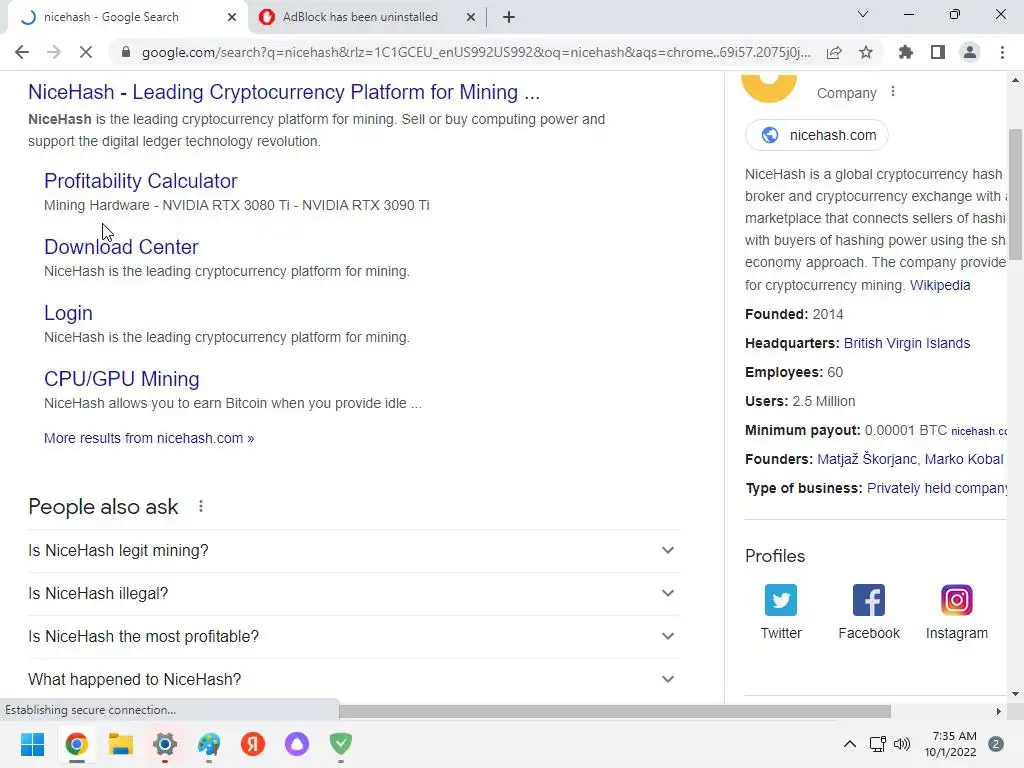Share this page from the address bar
The image size is (1024, 768).
(x=834, y=52)
